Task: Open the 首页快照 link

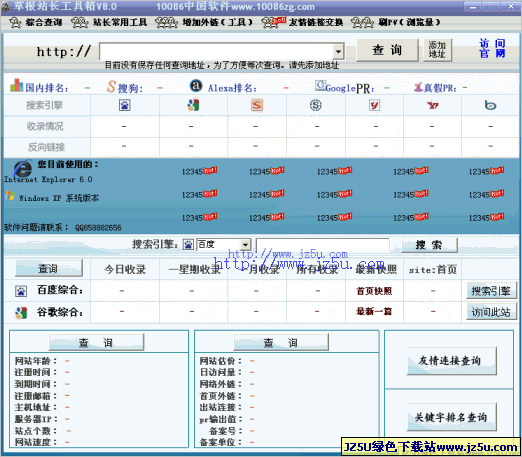Action: (x=374, y=291)
